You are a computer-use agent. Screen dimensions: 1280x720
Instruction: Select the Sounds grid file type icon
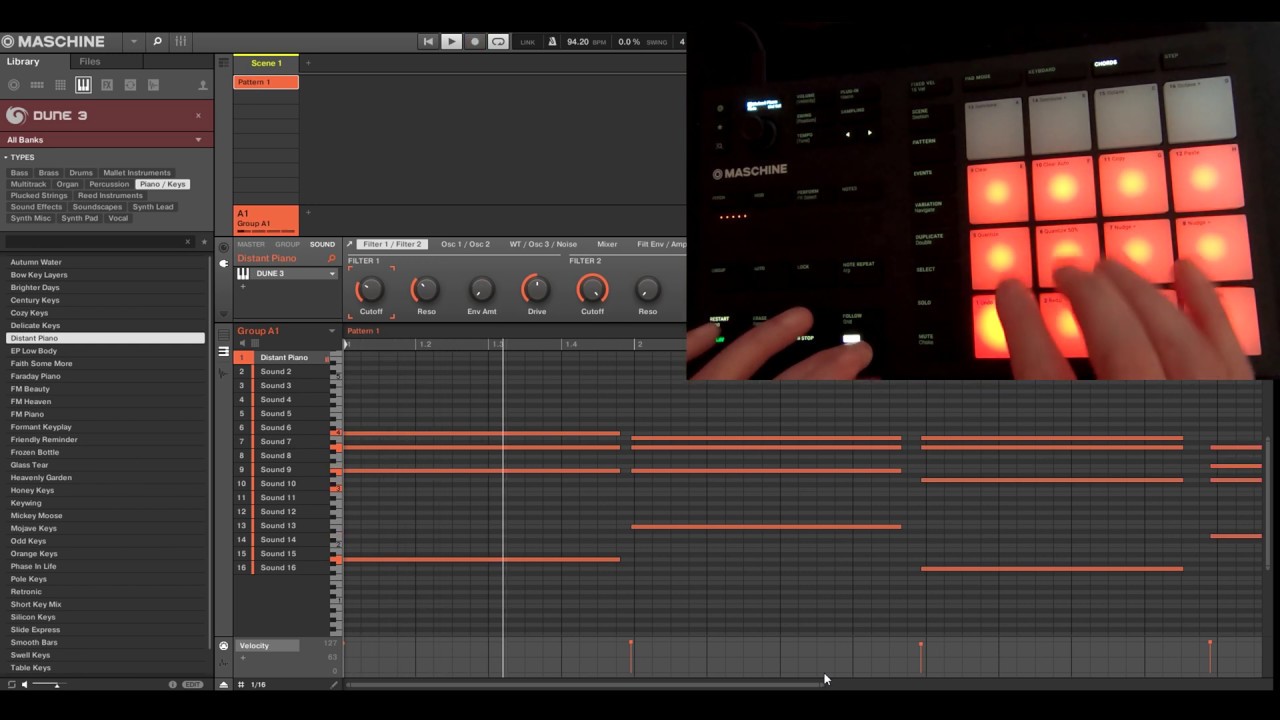[60, 85]
